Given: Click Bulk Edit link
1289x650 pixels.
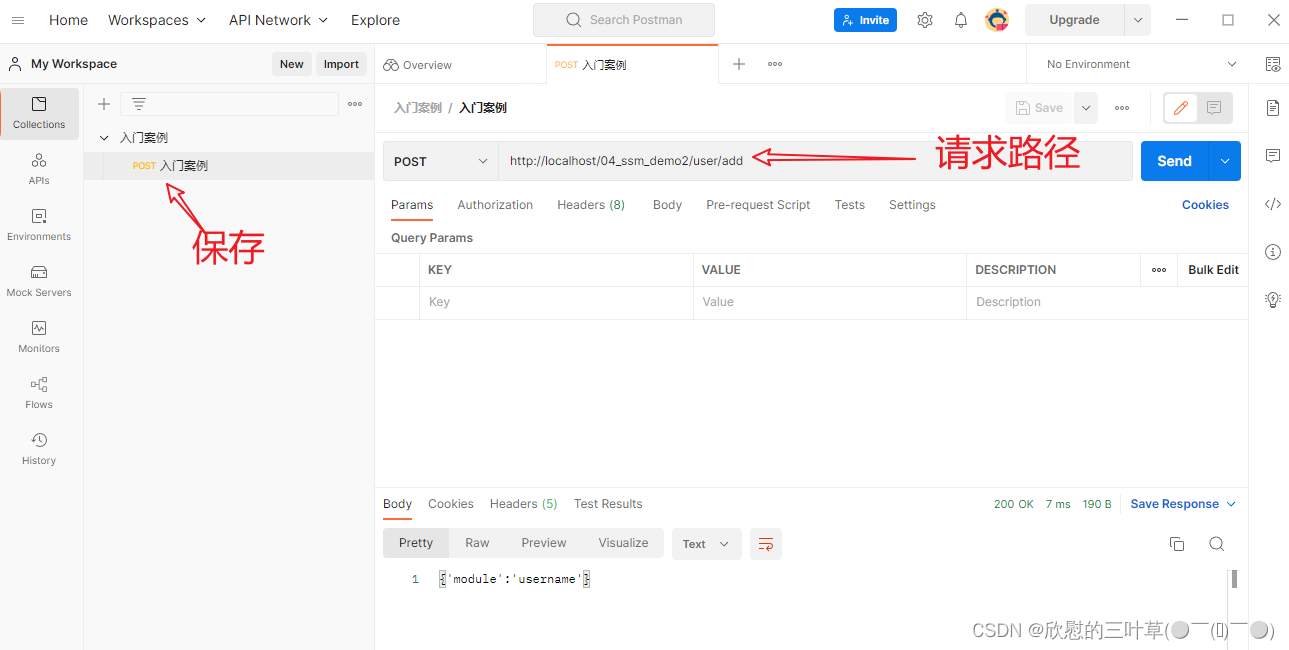Looking at the screenshot, I should point(1213,270).
